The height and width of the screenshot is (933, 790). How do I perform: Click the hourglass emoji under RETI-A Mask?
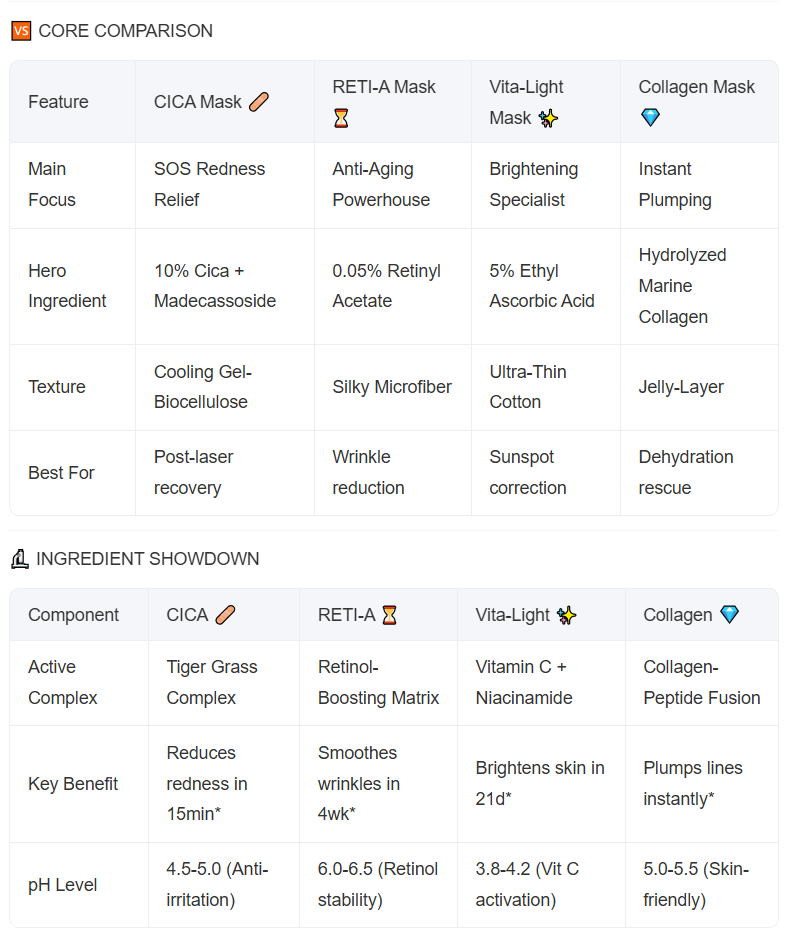click(342, 118)
